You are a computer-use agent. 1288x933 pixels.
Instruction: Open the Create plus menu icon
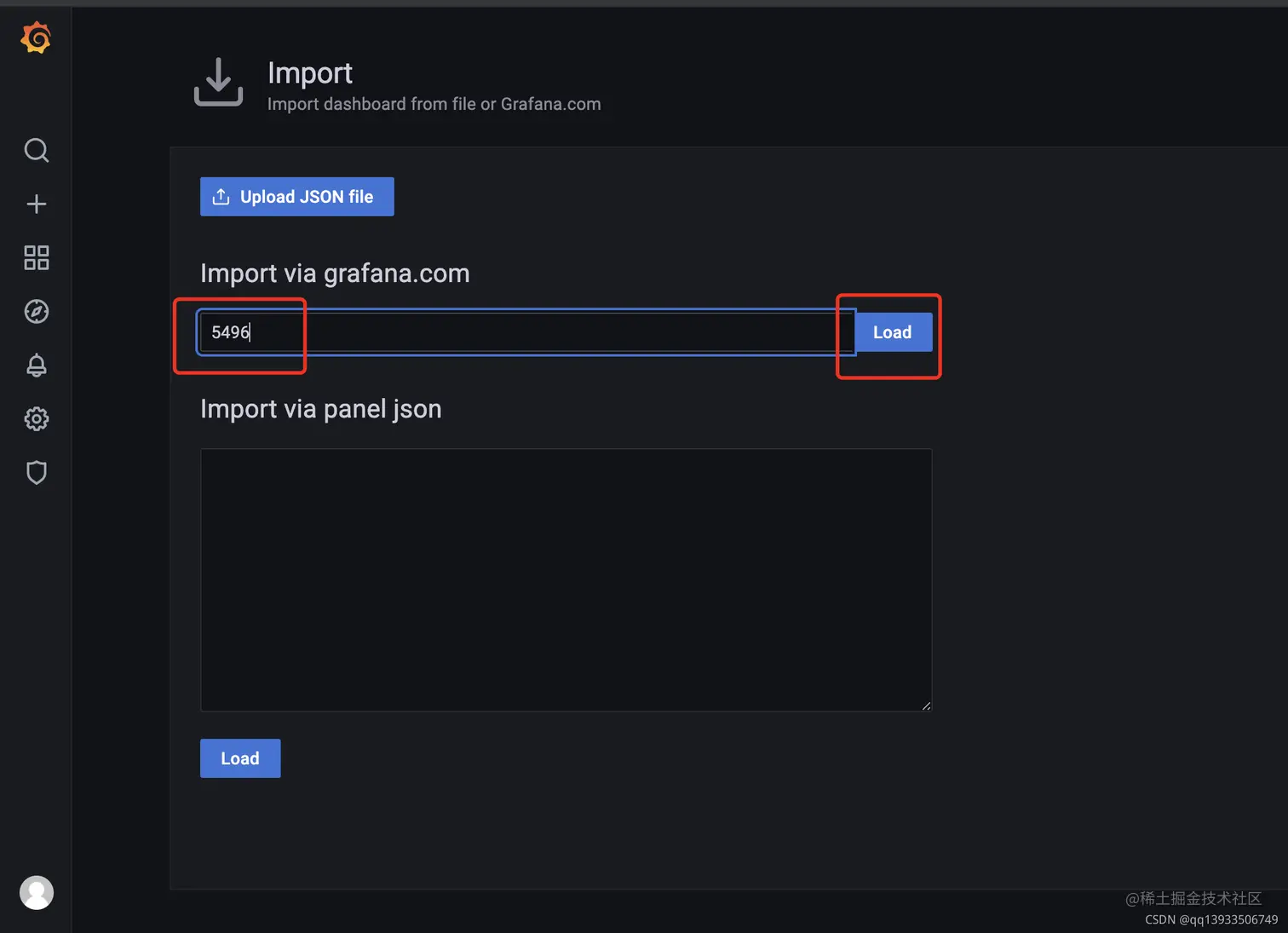36,204
